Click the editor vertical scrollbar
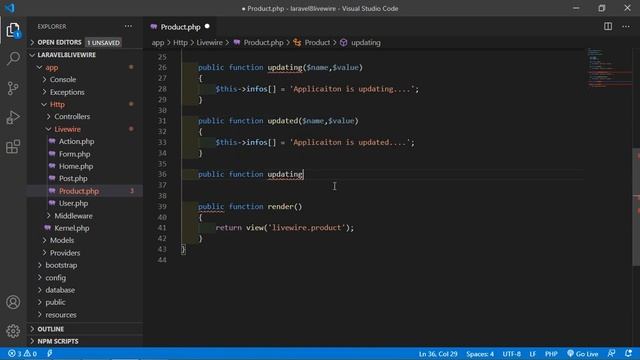 (x=636, y=207)
